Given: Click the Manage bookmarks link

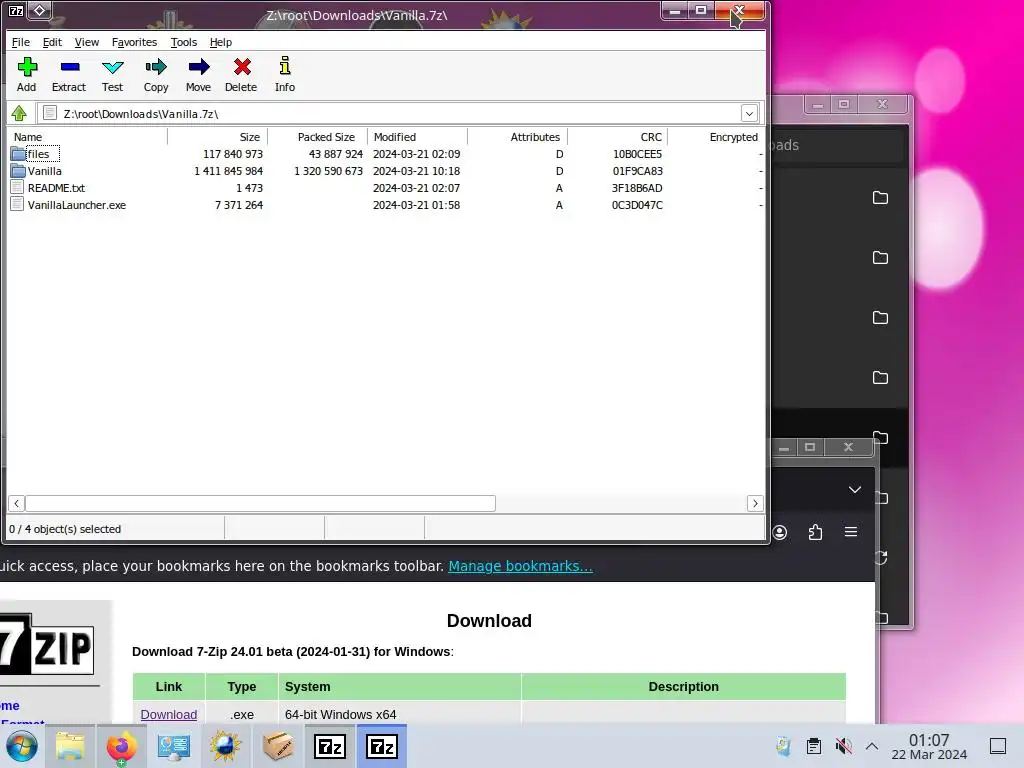Looking at the screenshot, I should click(520, 566).
